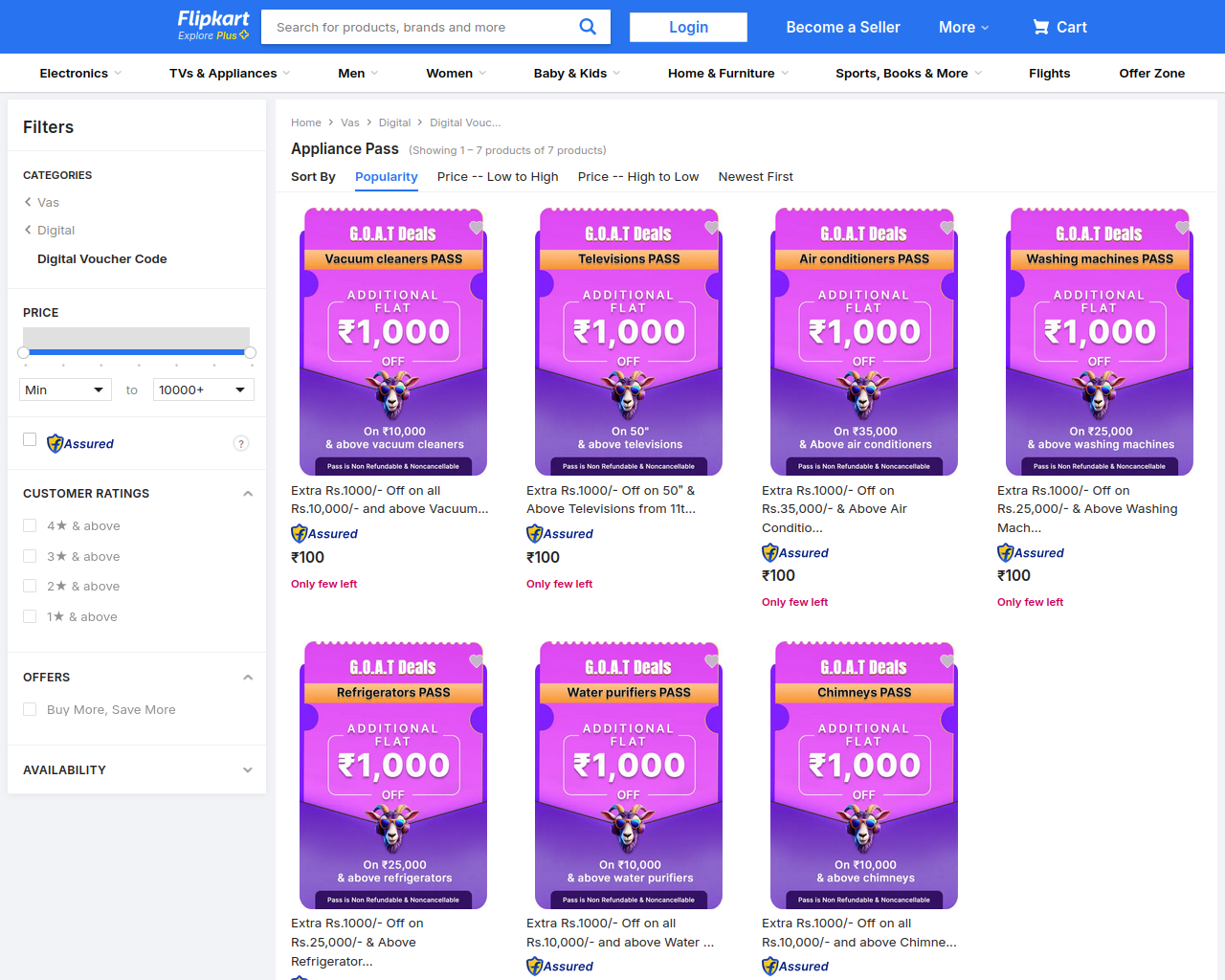Open the Refrigerators PASS voucher image
Image resolution: width=1225 pixels, height=980 pixels.
coord(393,775)
